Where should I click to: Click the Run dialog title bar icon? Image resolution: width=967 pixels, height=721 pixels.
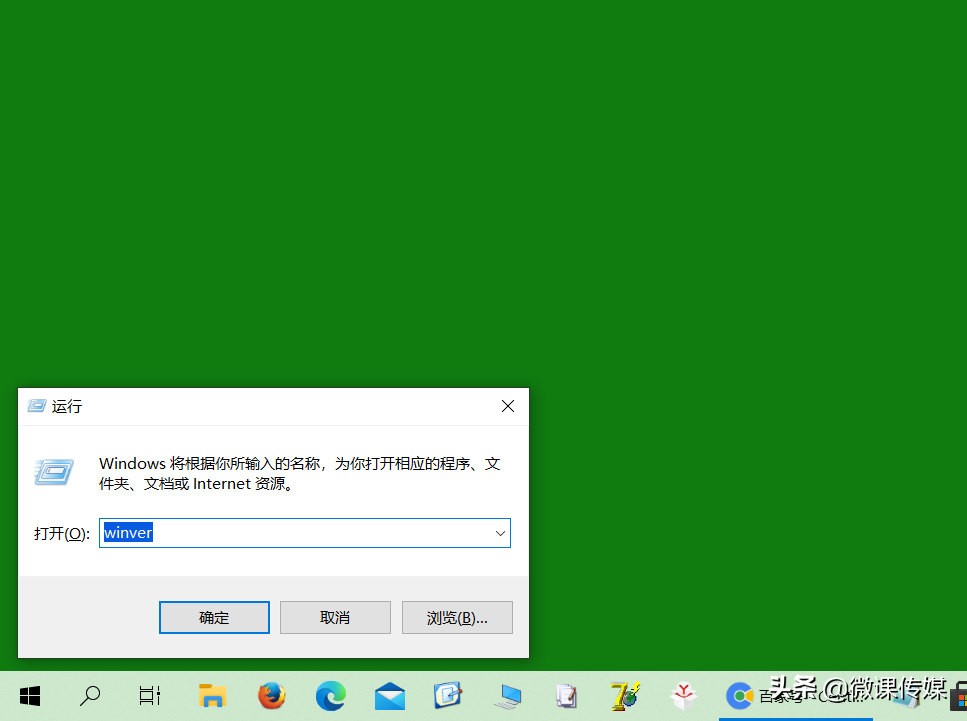click(x=36, y=406)
